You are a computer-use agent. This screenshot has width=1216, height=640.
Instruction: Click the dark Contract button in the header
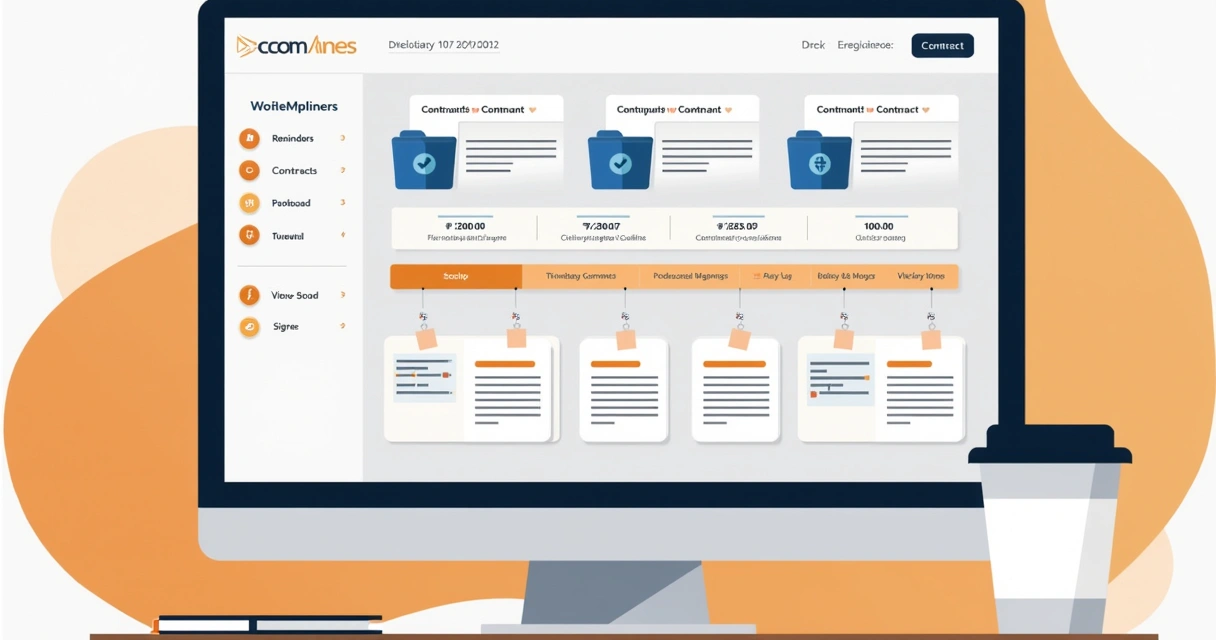pos(942,46)
